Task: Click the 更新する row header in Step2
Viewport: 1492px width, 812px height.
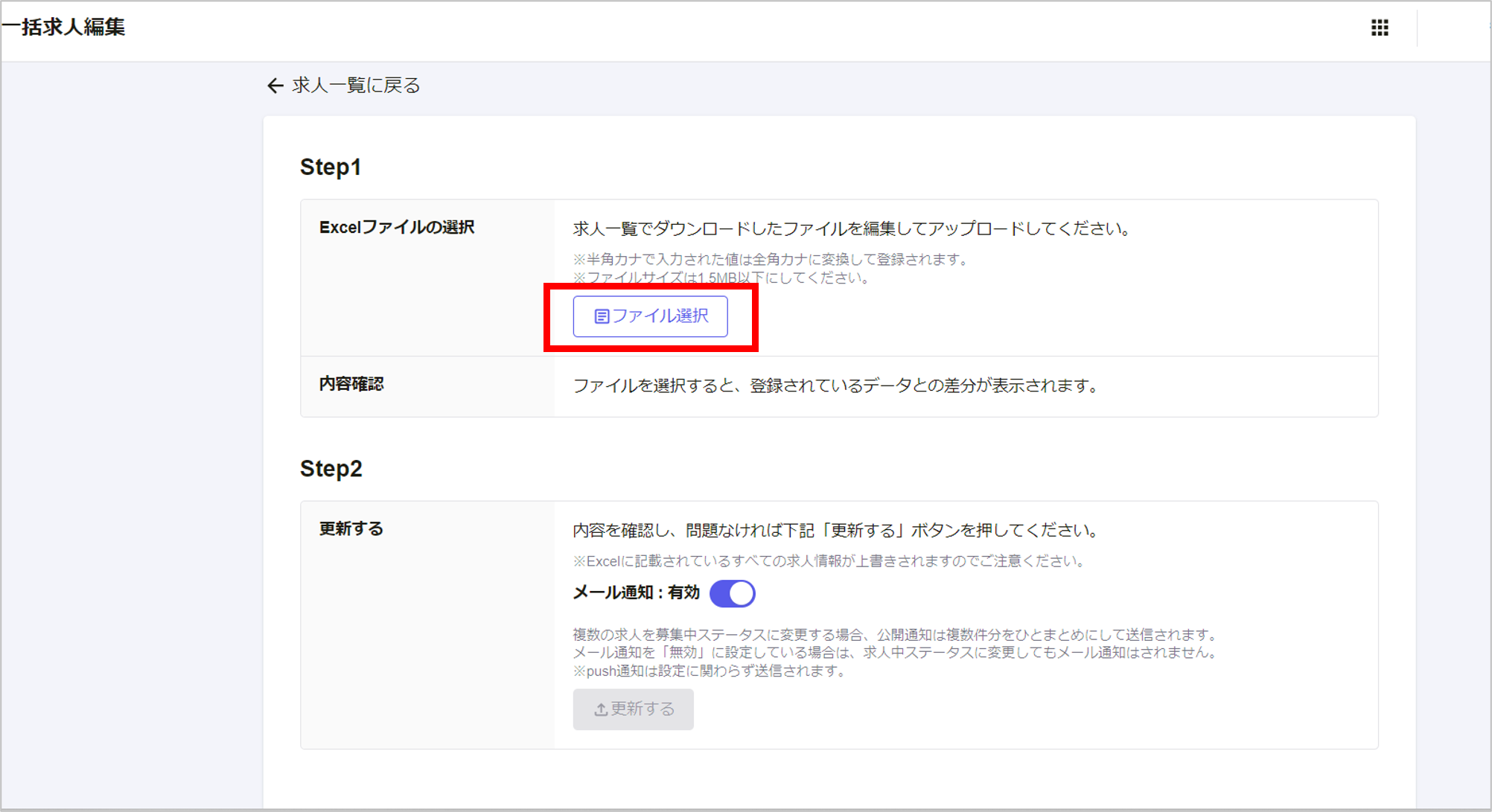Action: [x=350, y=529]
